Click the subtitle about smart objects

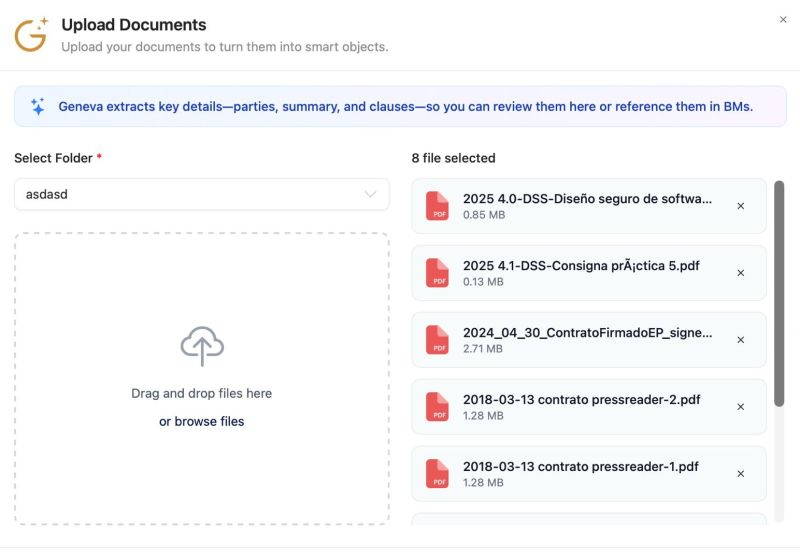pos(225,47)
